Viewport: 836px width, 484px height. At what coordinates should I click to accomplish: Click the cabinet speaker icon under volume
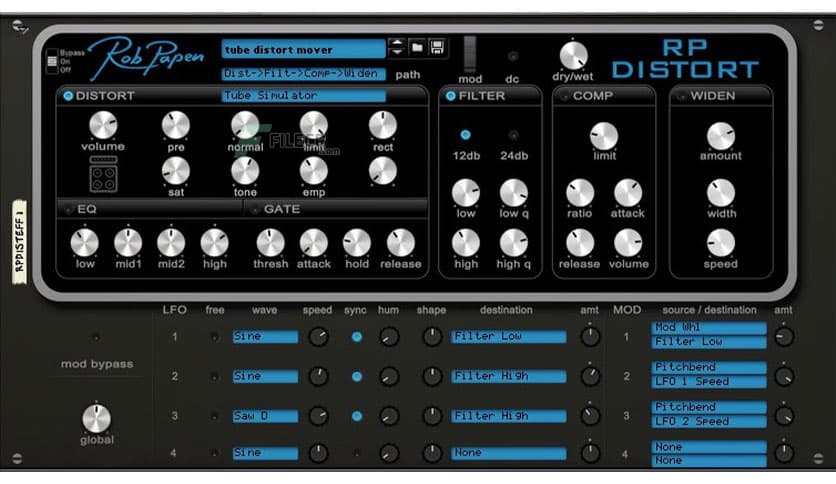pos(103,174)
